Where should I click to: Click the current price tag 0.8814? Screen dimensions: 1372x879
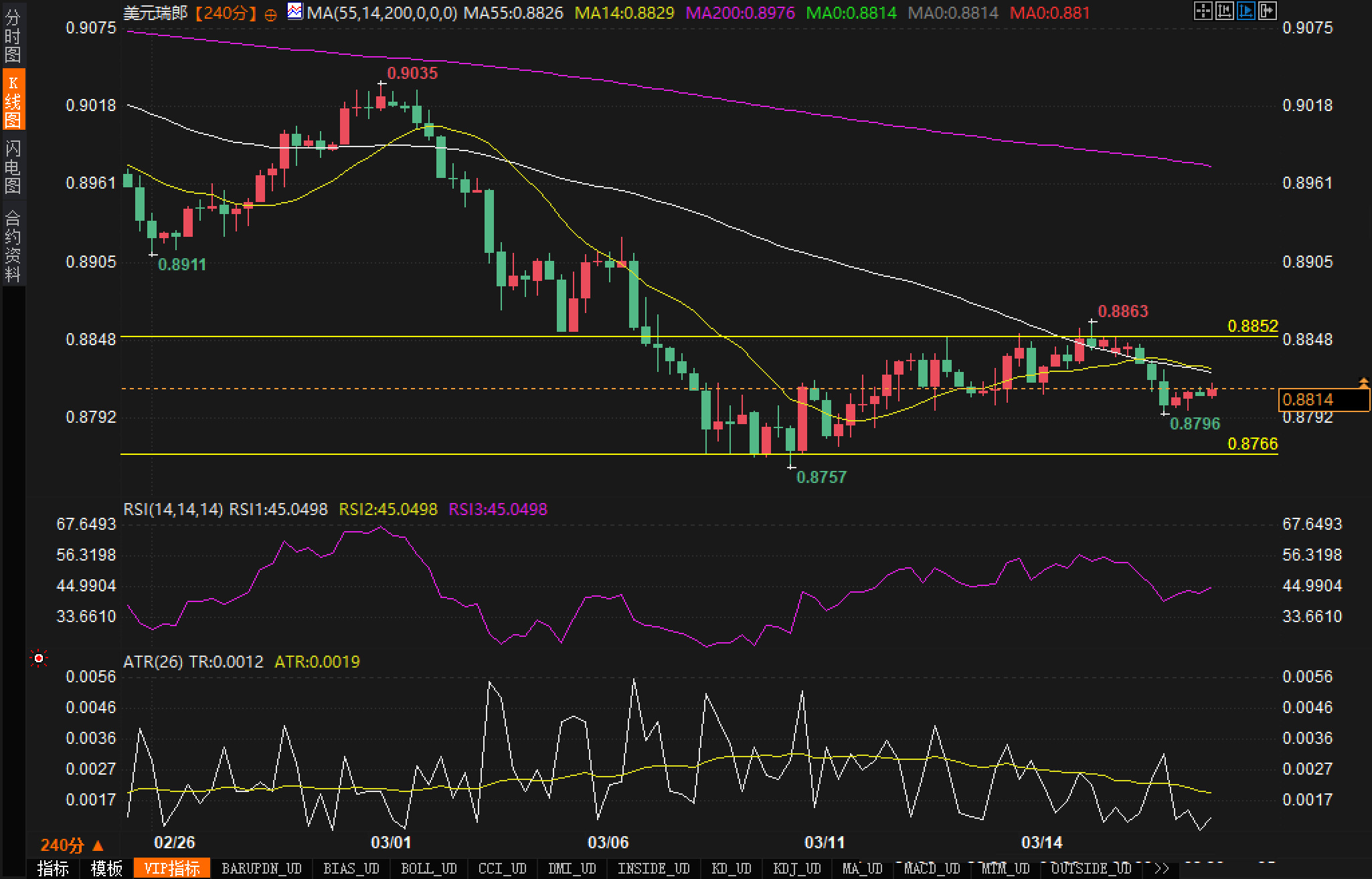coord(1323,399)
